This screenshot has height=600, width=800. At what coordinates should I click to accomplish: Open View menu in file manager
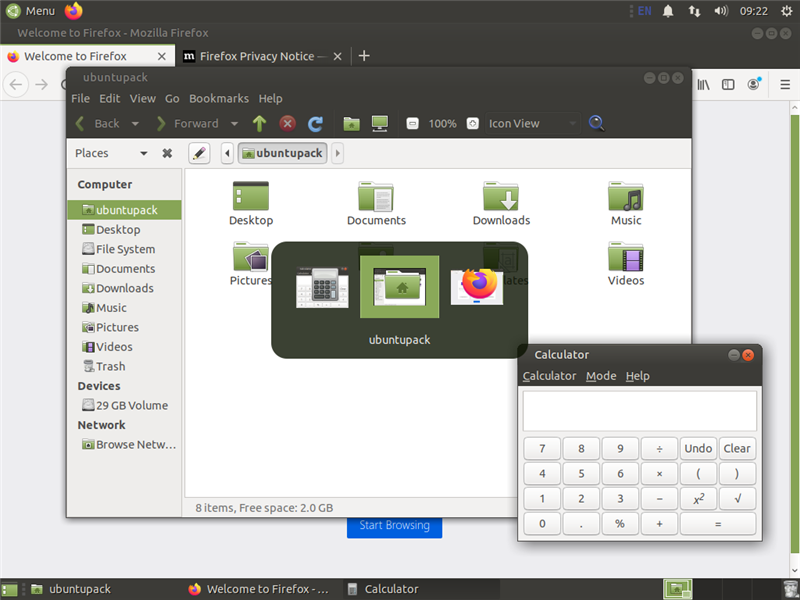[142, 98]
